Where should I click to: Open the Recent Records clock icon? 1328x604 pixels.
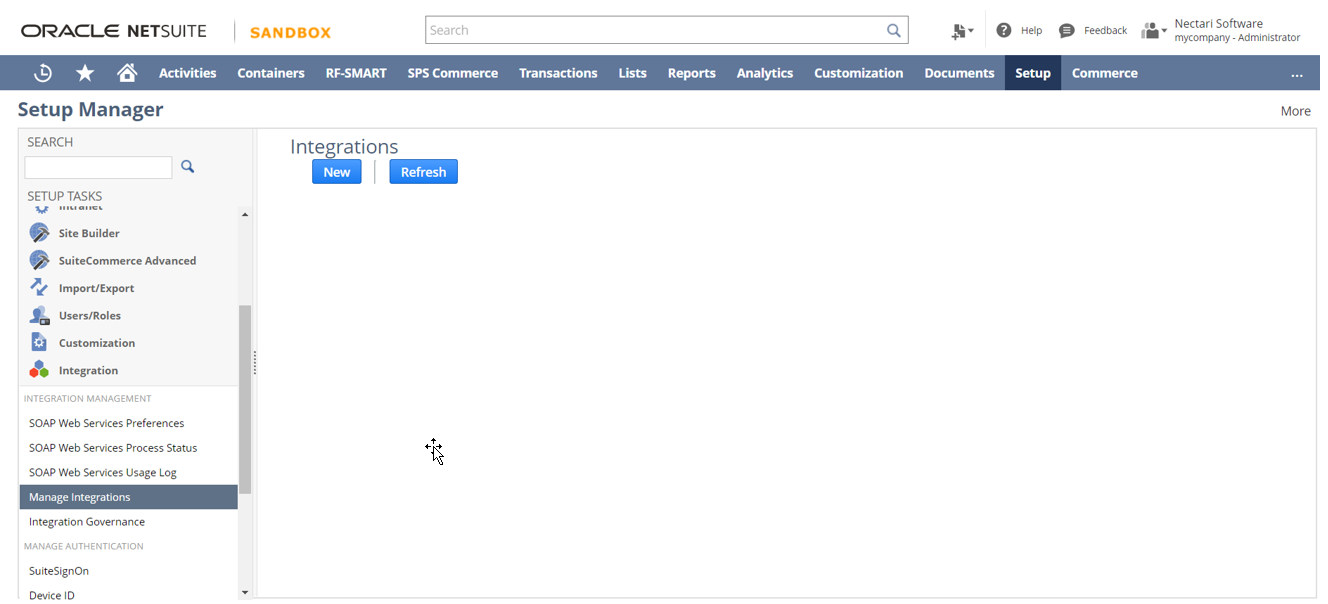[43, 73]
